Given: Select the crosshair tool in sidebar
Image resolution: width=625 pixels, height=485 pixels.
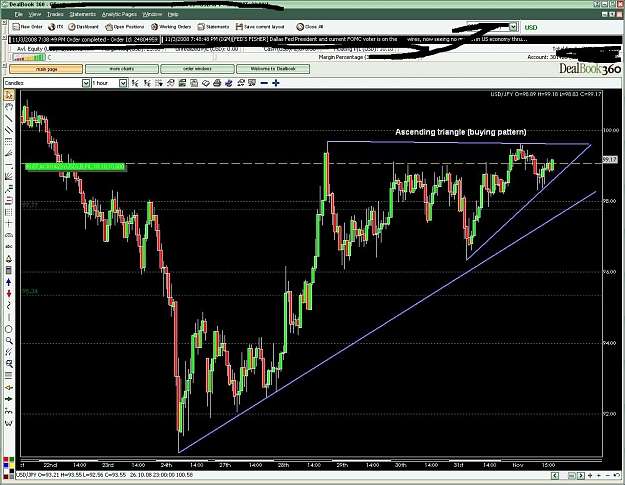Looking at the screenshot, I should click(x=9, y=224).
